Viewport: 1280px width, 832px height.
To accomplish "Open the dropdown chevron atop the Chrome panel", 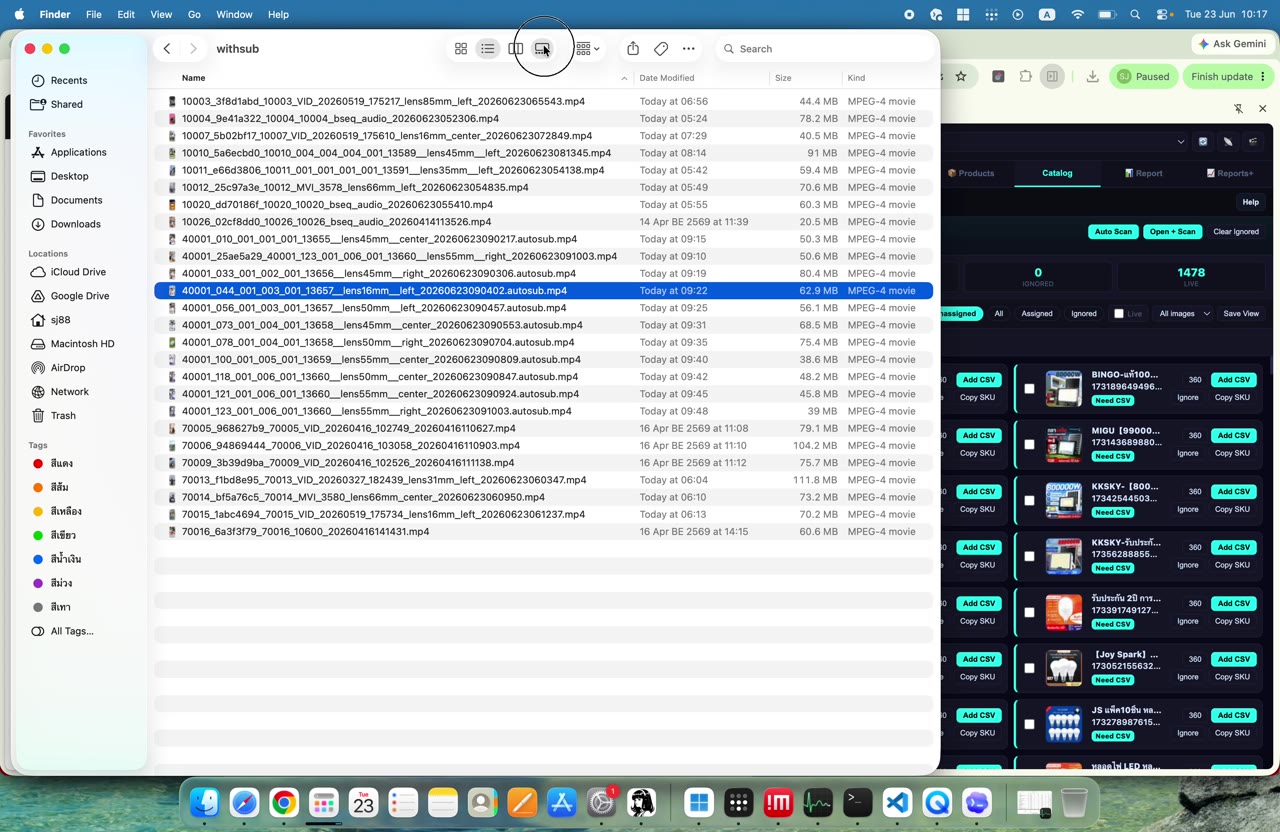I will coord(1181,142).
